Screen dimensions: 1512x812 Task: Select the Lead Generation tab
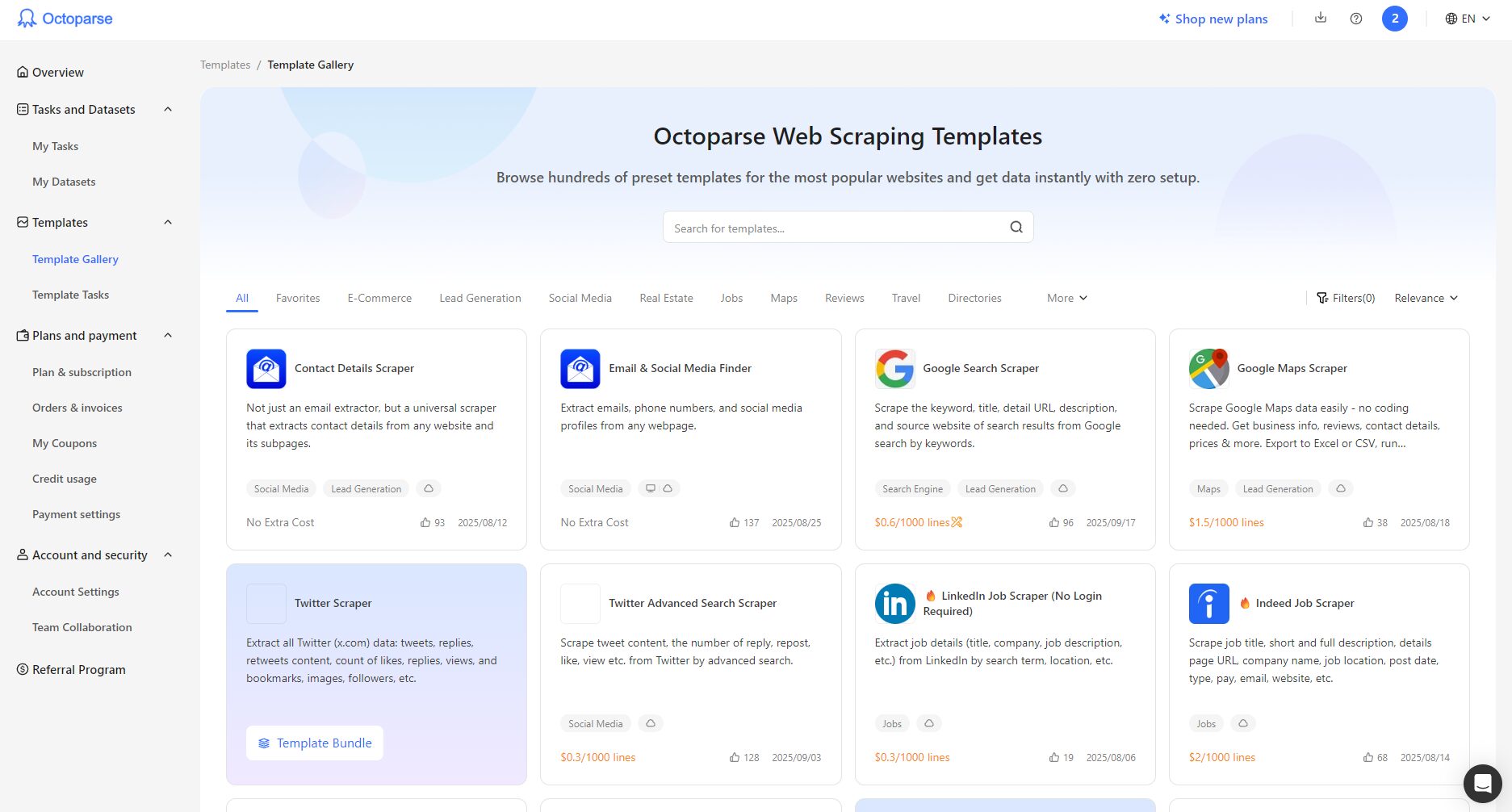pyautogui.click(x=480, y=298)
